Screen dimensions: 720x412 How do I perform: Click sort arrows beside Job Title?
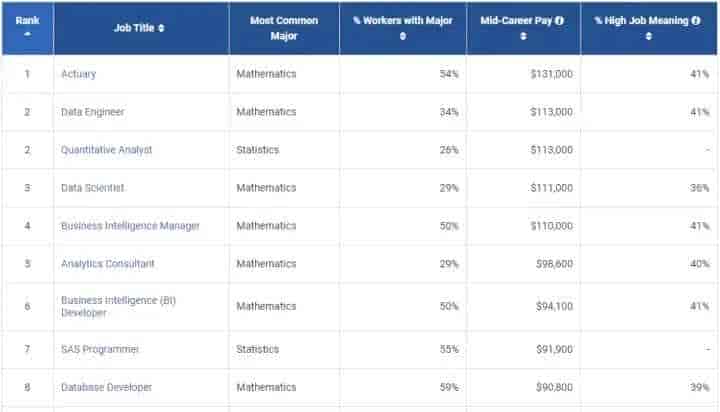pyautogui.click(x=161, y=28)
